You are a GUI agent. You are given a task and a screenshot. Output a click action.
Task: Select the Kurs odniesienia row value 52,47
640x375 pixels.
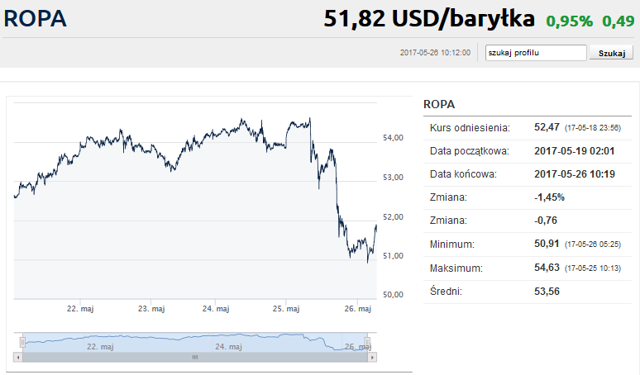coord(547,127)
